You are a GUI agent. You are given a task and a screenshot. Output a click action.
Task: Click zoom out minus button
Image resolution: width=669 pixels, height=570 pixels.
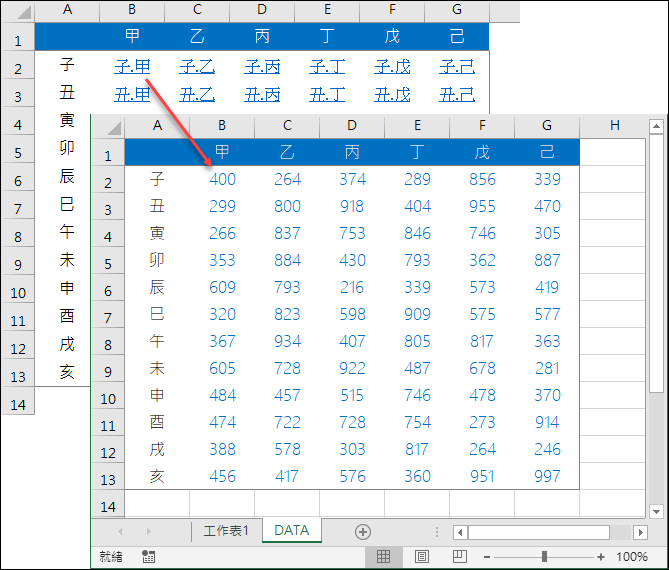487,557
